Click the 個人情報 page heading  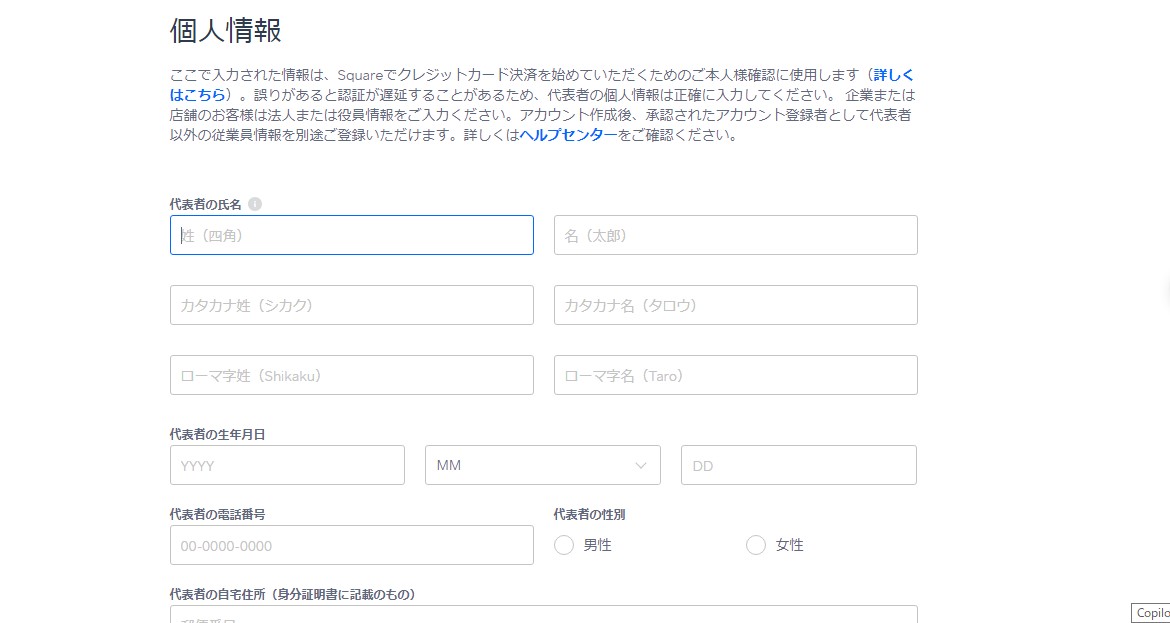[224, 30]
